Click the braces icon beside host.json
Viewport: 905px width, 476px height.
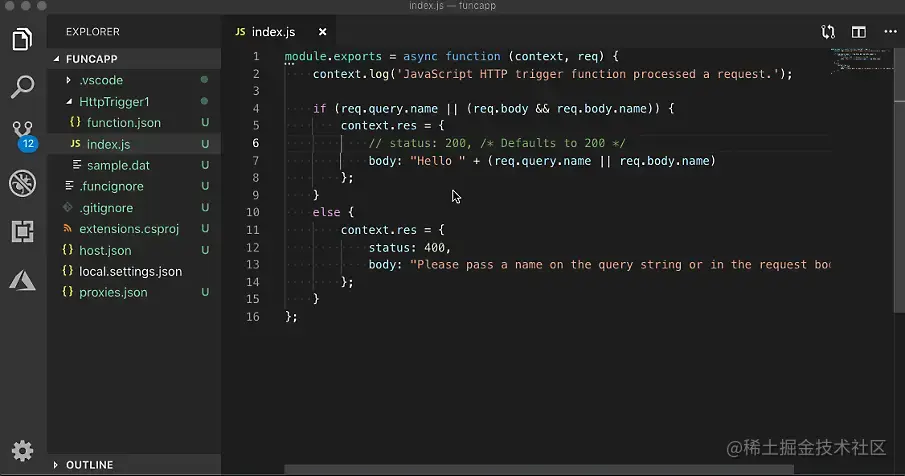[68, 250]
